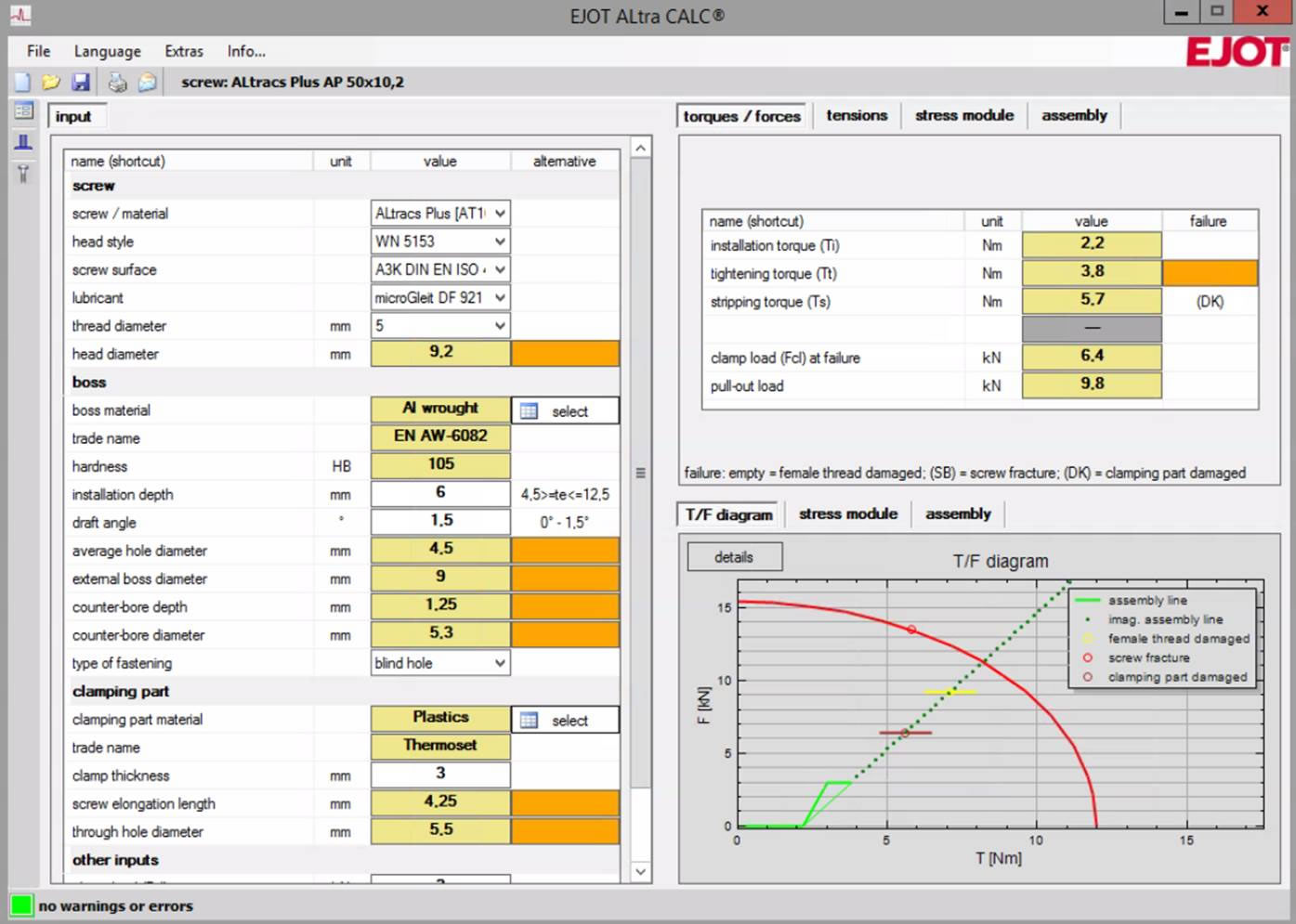Click the input panel scrollbar thumb
1296x924 pixels.
pyautogui.click(x=640, y=473)
